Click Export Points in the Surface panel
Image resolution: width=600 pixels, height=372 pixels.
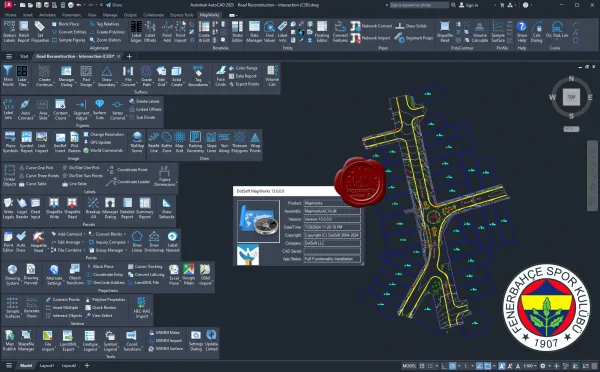(244, 84)
